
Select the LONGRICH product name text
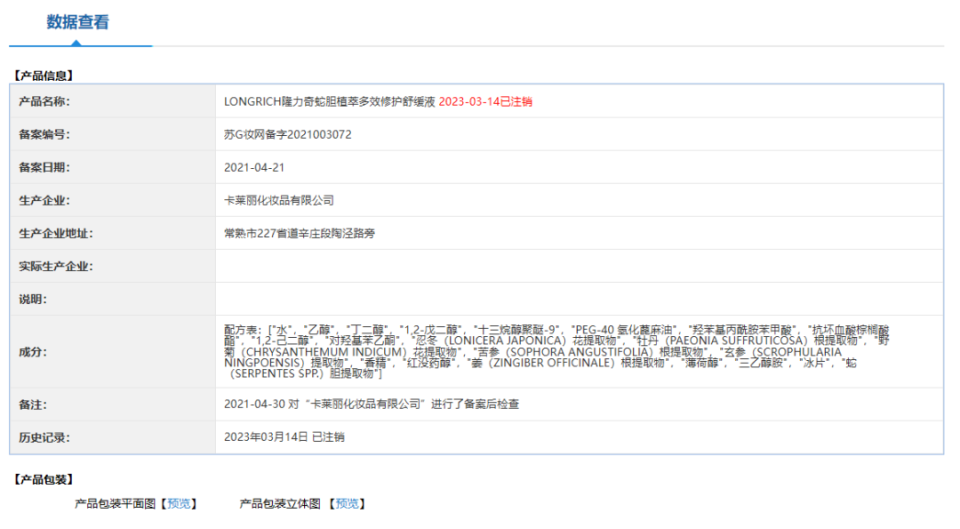(329, 102)
